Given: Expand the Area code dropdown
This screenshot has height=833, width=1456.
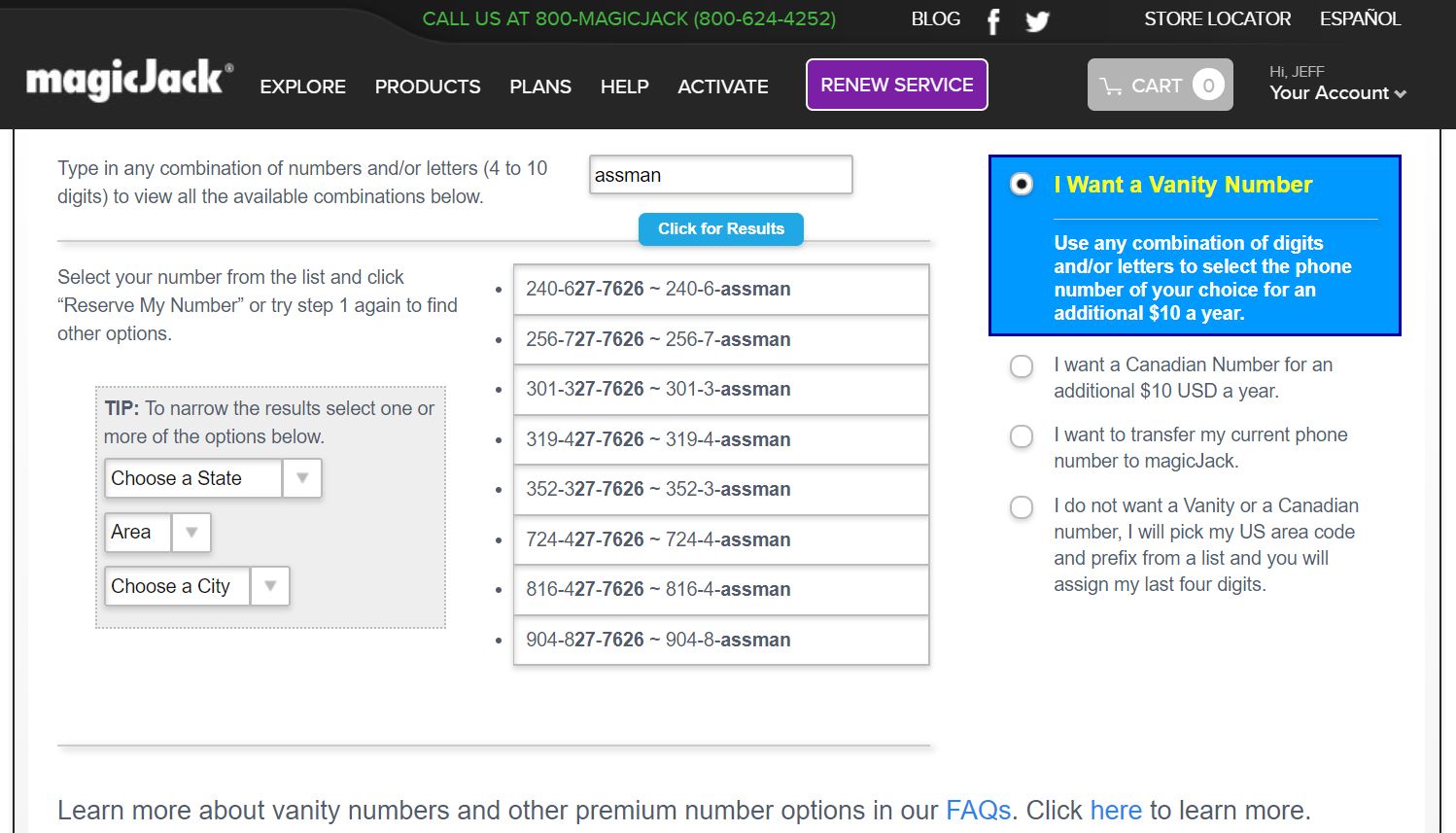Looking at the screenshot, I should (157, 533).
